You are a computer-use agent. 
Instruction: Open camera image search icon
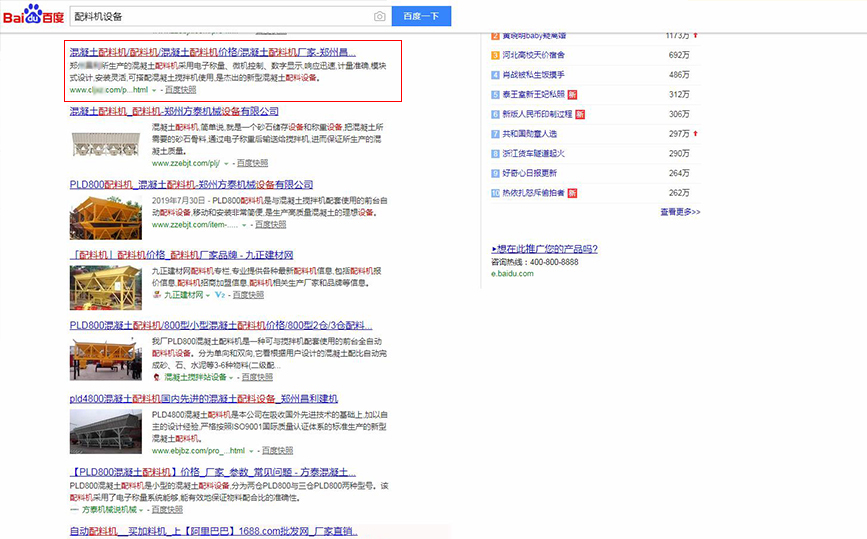(x=379, y=17)
